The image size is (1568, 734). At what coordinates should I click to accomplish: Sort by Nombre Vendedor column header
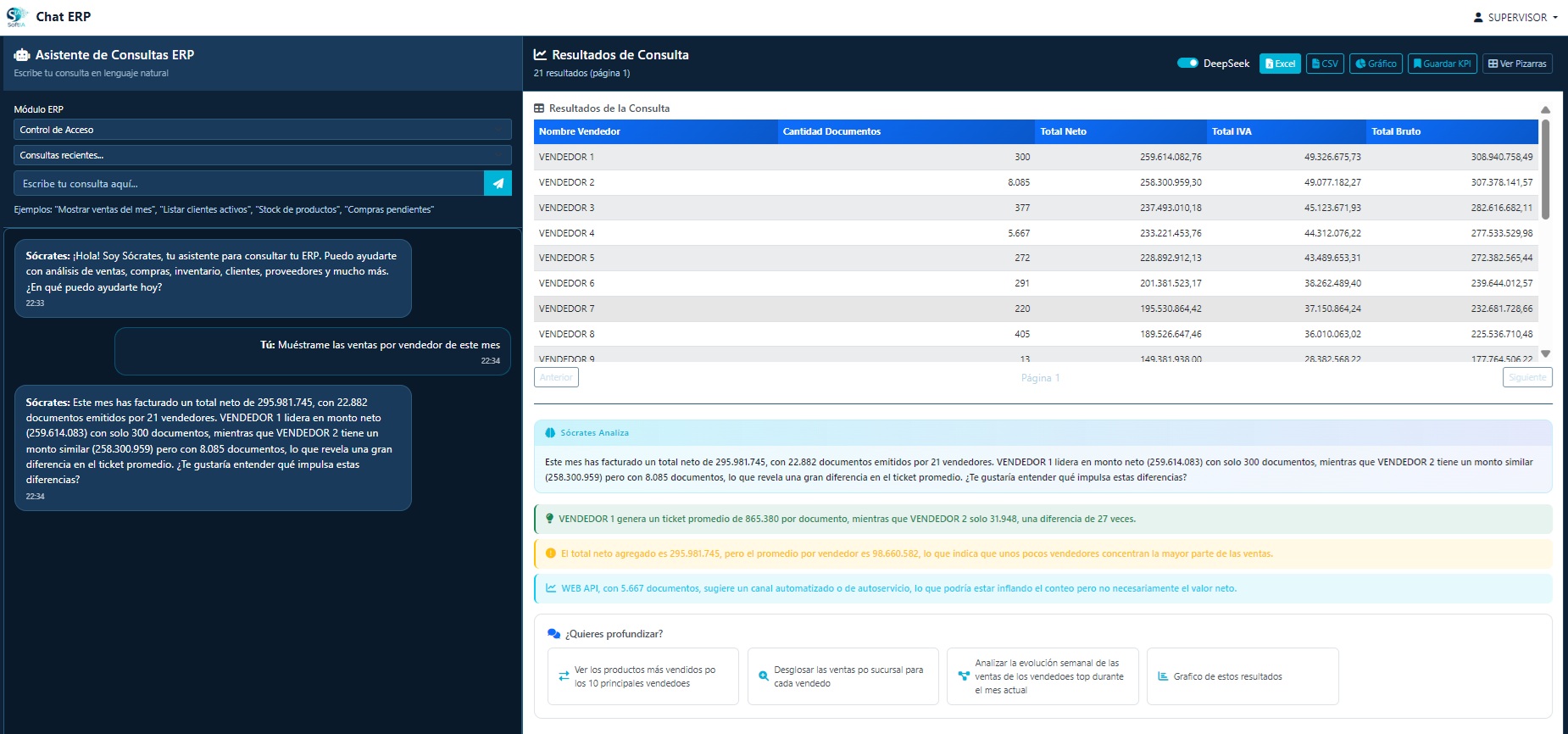coord(655,131)
